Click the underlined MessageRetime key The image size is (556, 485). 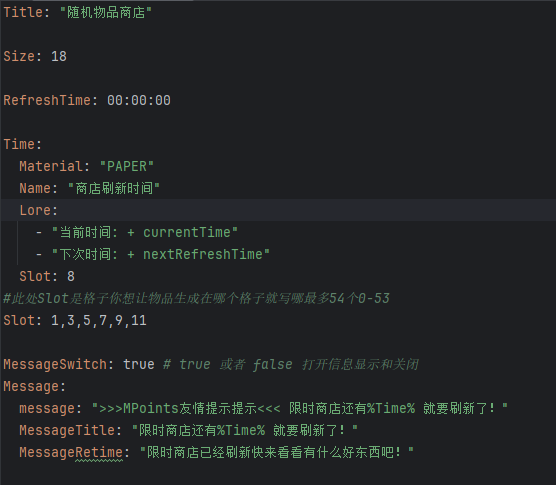(71, 452)
